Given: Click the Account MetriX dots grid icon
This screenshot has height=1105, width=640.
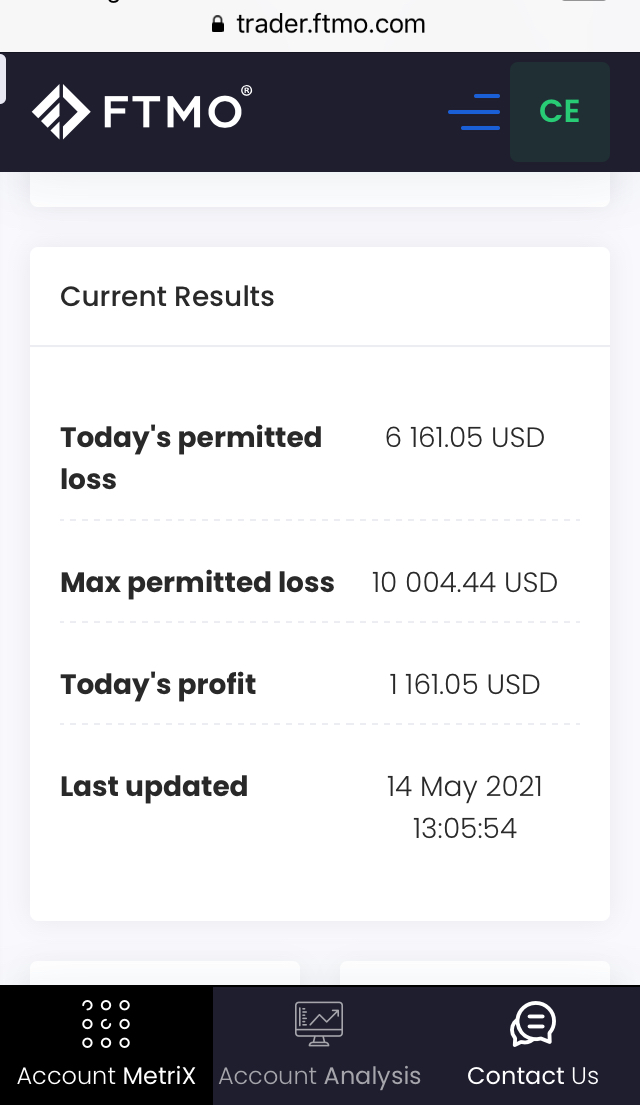Looking at the screenshot, I should point(106,1023).
